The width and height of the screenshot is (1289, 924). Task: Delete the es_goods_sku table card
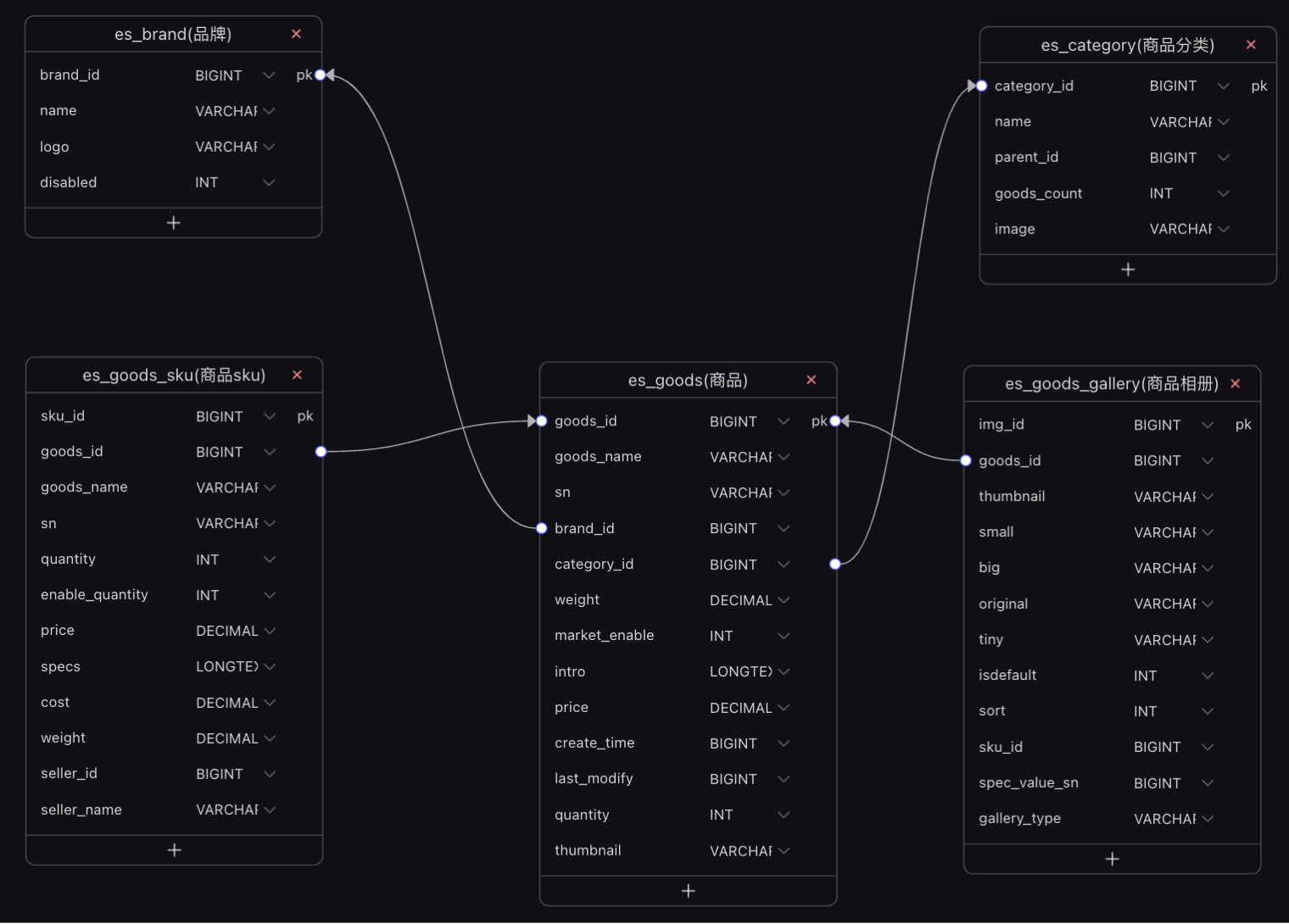297,375
